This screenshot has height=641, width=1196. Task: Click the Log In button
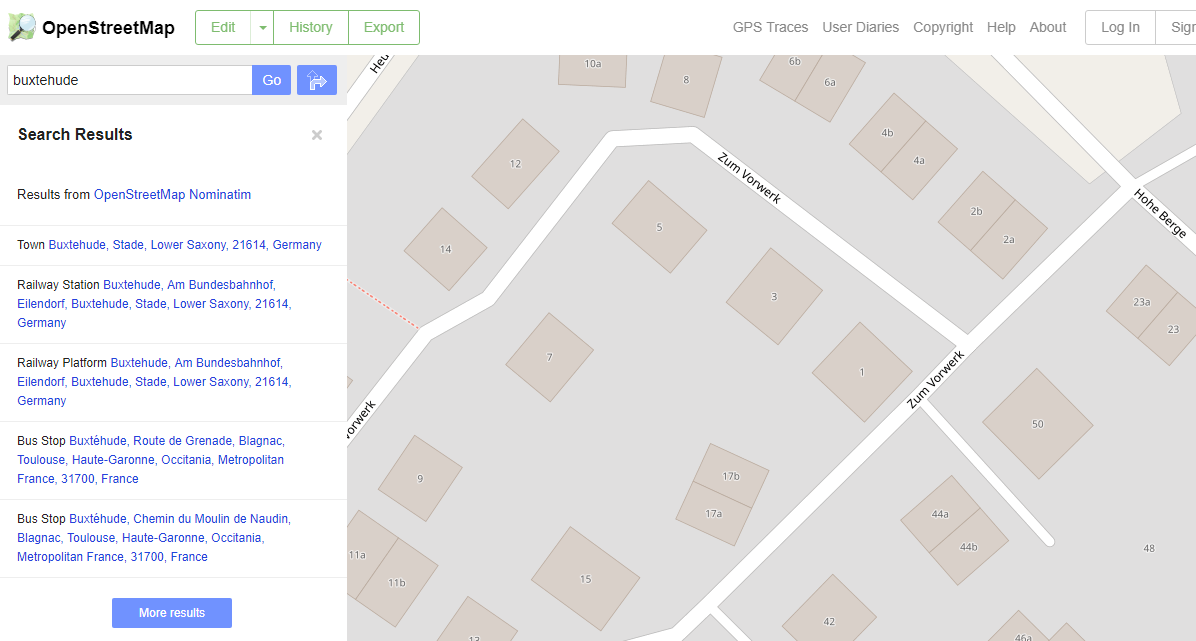pyautogui.click(x=1120, y=27)
